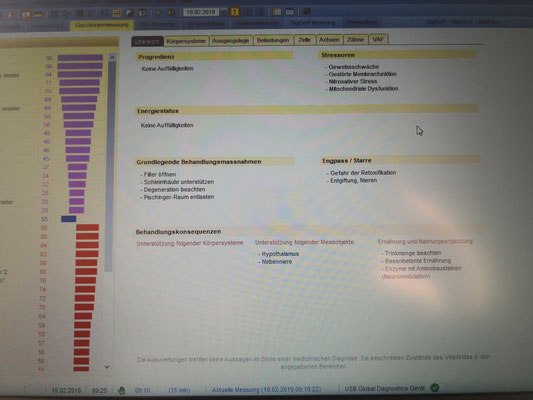
Task: Click the white table view icon
Action: (290, 12)
